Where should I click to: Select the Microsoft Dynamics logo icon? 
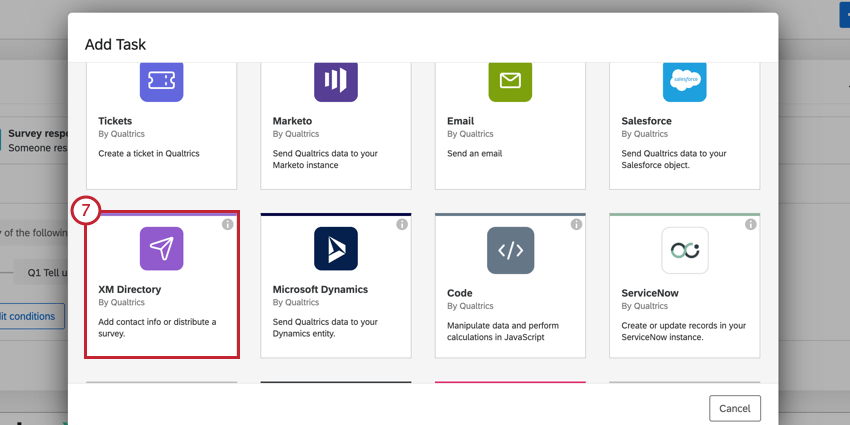point(336,248)
